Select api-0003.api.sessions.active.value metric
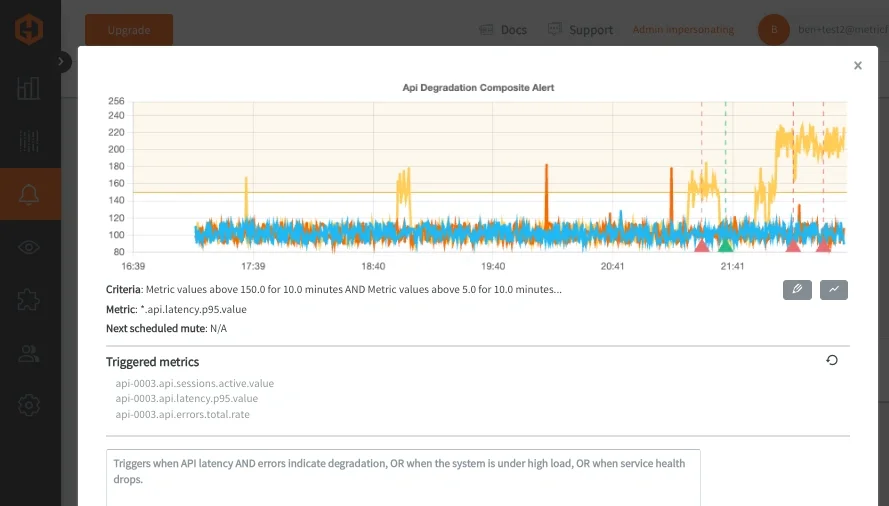 194,383
